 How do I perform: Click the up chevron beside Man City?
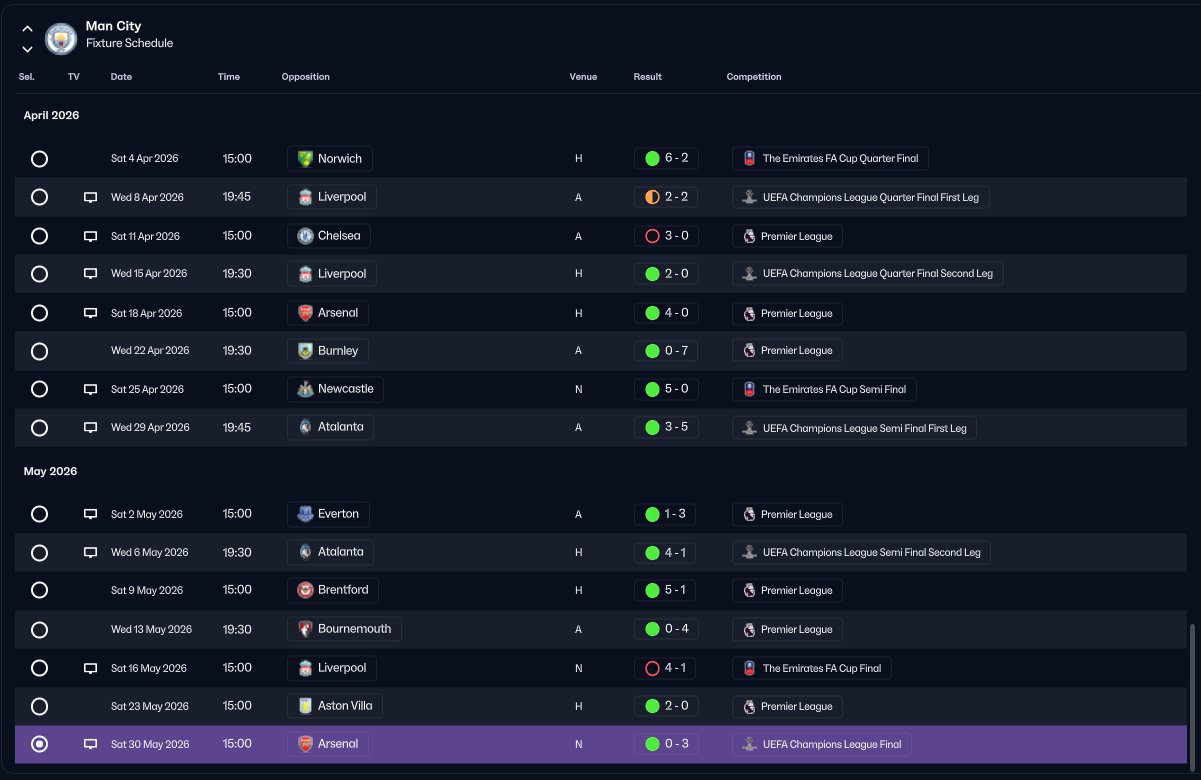click(x=27, y=29)
